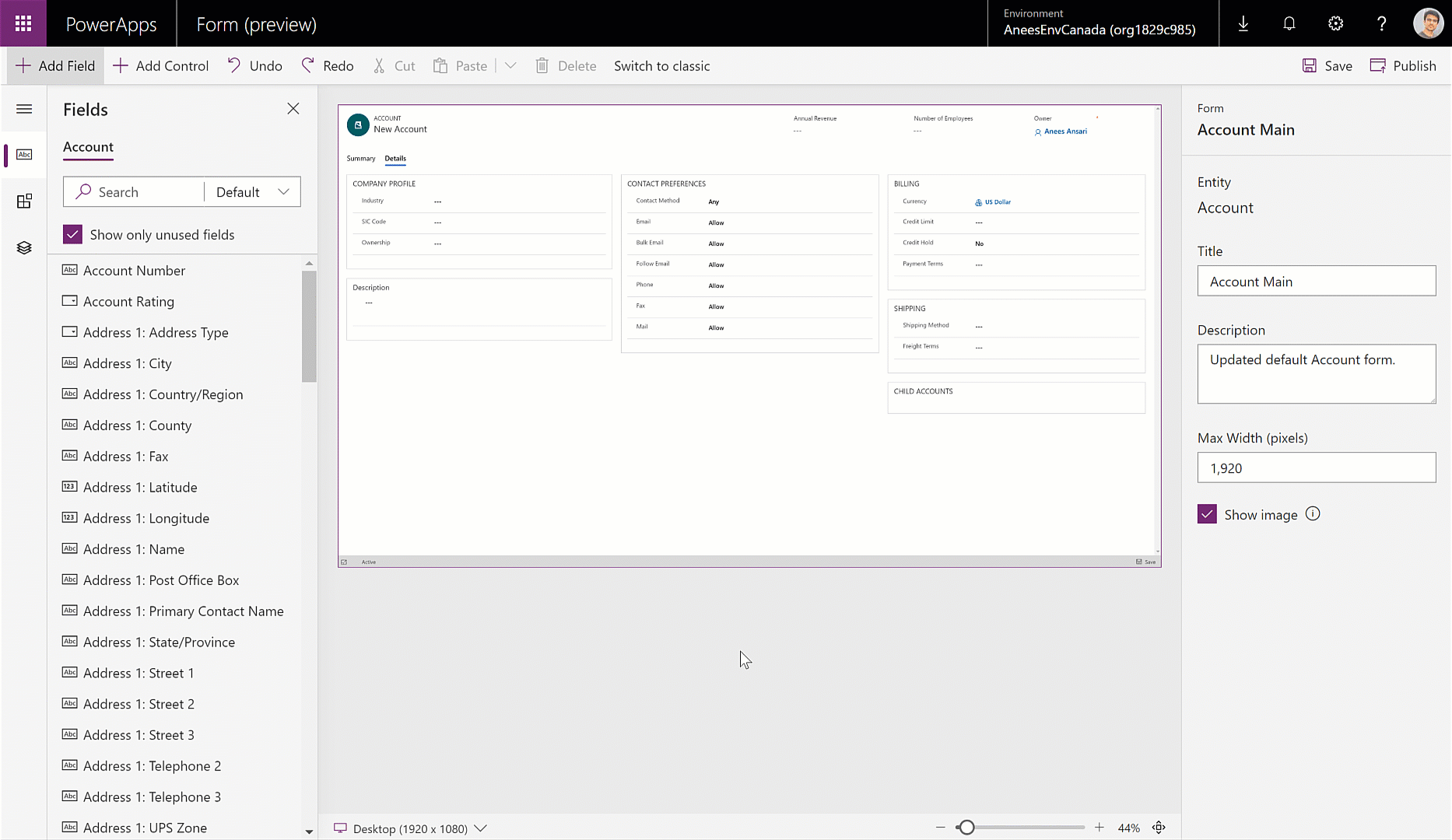This screenshot has height=840, width=1452.
Task: Open the Tree view layers icon
Action: [x=24, y=247]
